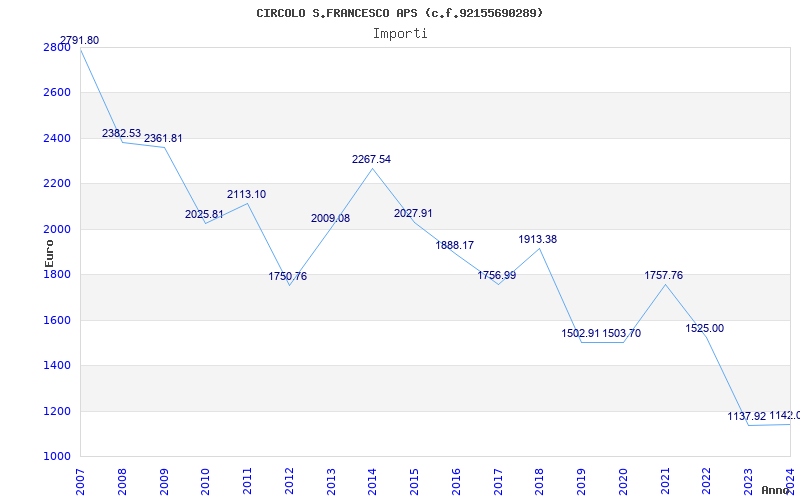Click the 2027.91 data label
This screenshot has height=500, width=800.
pos(413,213)
